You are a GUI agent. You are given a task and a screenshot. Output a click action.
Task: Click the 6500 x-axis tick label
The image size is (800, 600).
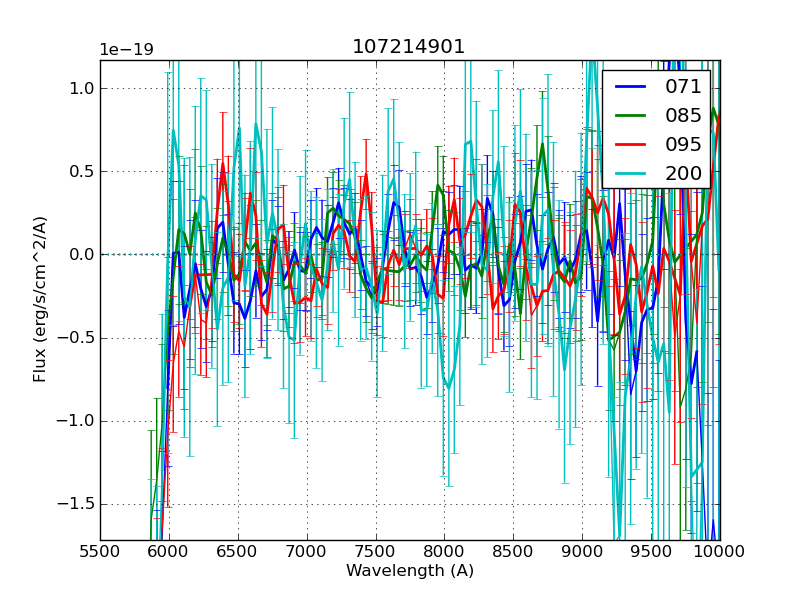coord(238,550)
